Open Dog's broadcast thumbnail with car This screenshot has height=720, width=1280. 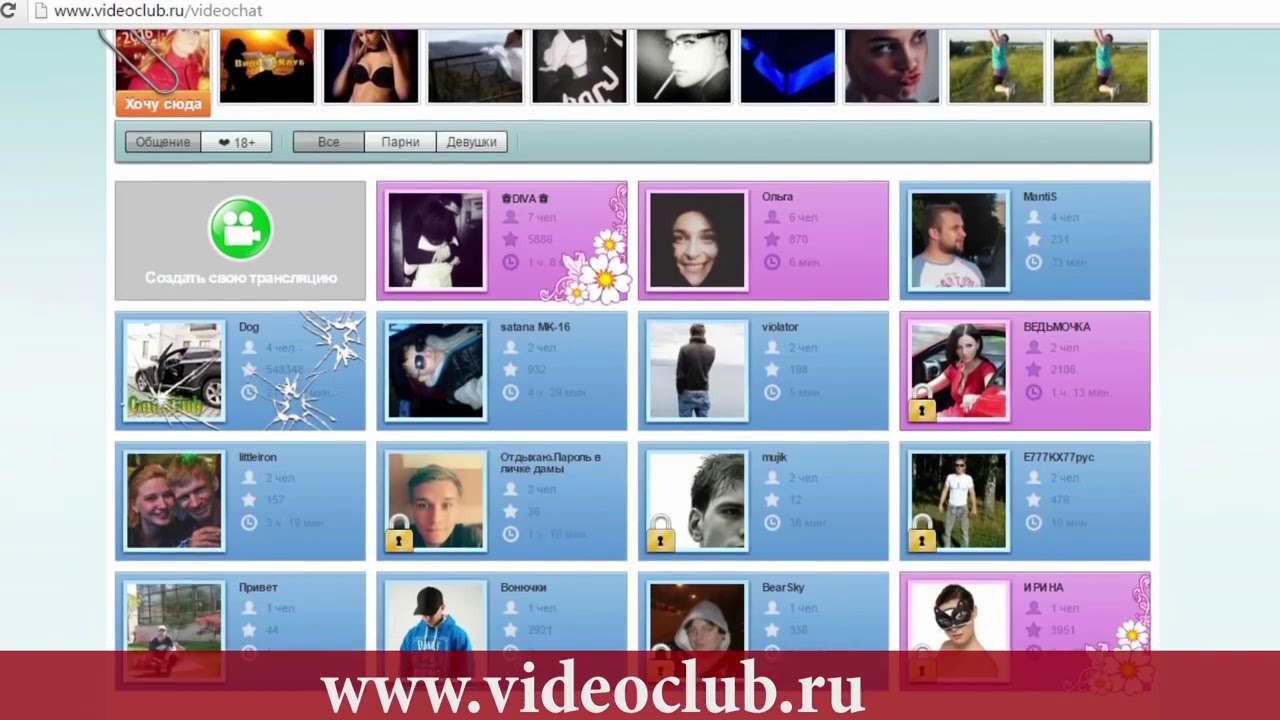pos(174,370)
